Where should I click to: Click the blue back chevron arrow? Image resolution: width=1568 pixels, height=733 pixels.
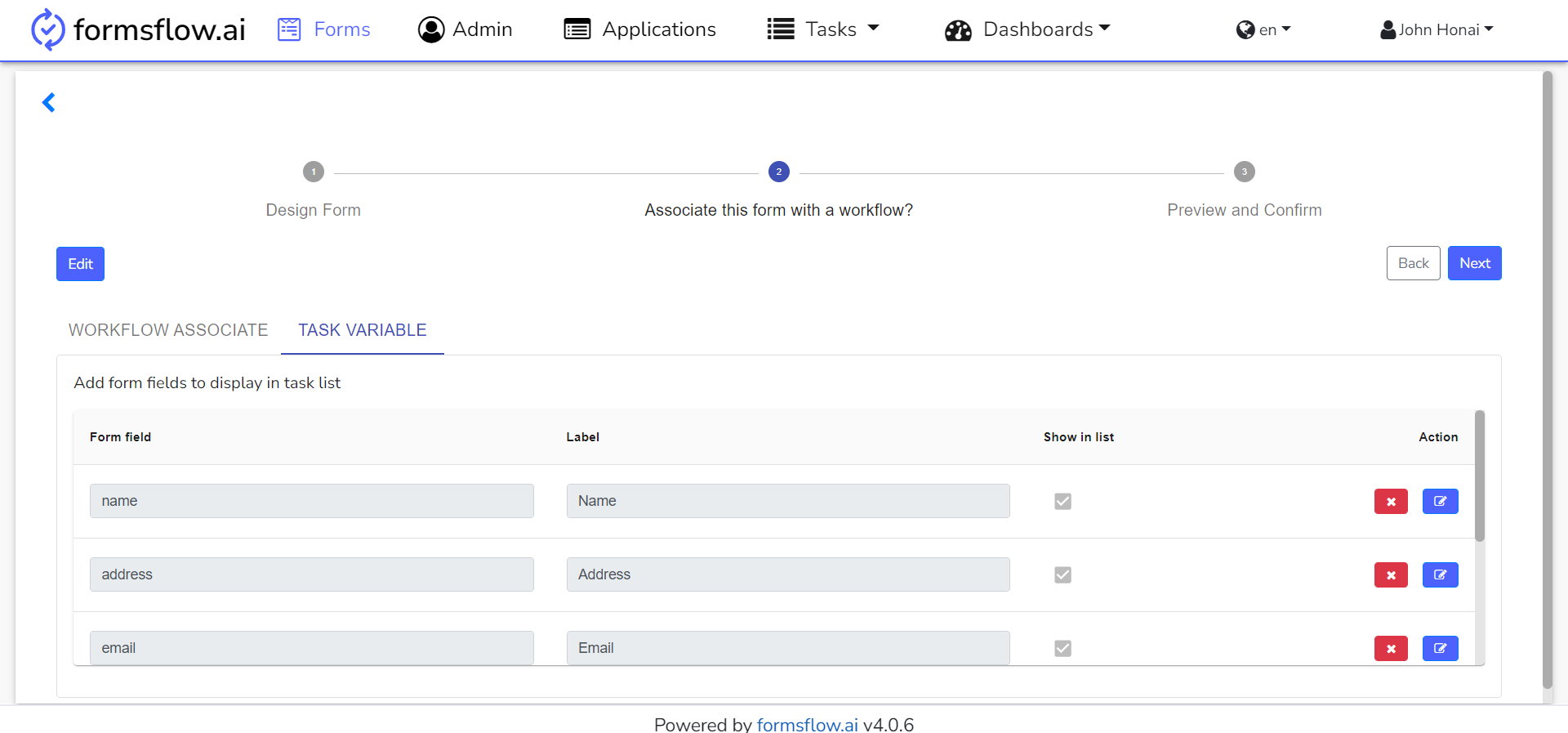click(x=49, y=102)
